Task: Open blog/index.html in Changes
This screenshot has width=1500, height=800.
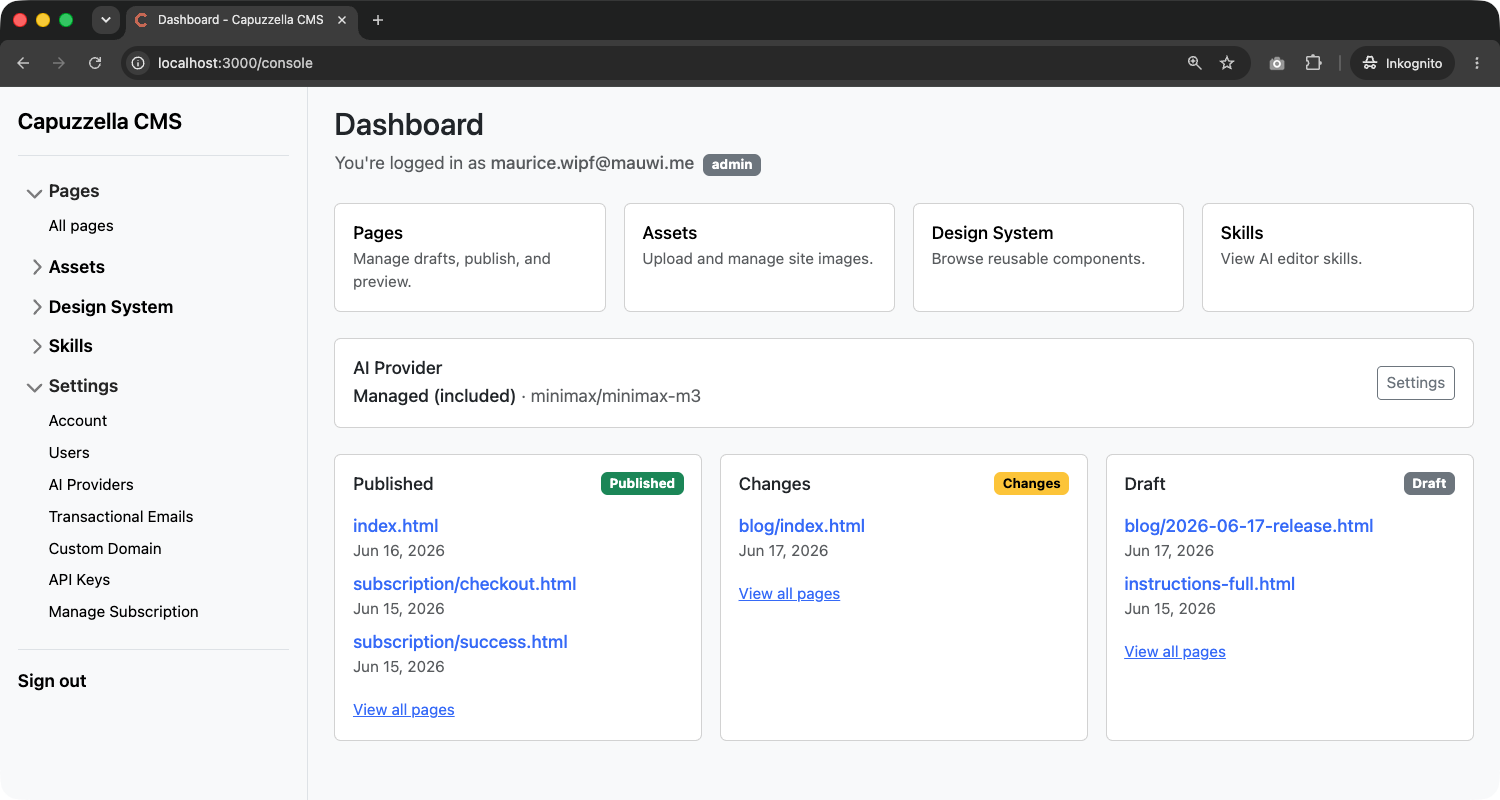Action: point(802,526)
